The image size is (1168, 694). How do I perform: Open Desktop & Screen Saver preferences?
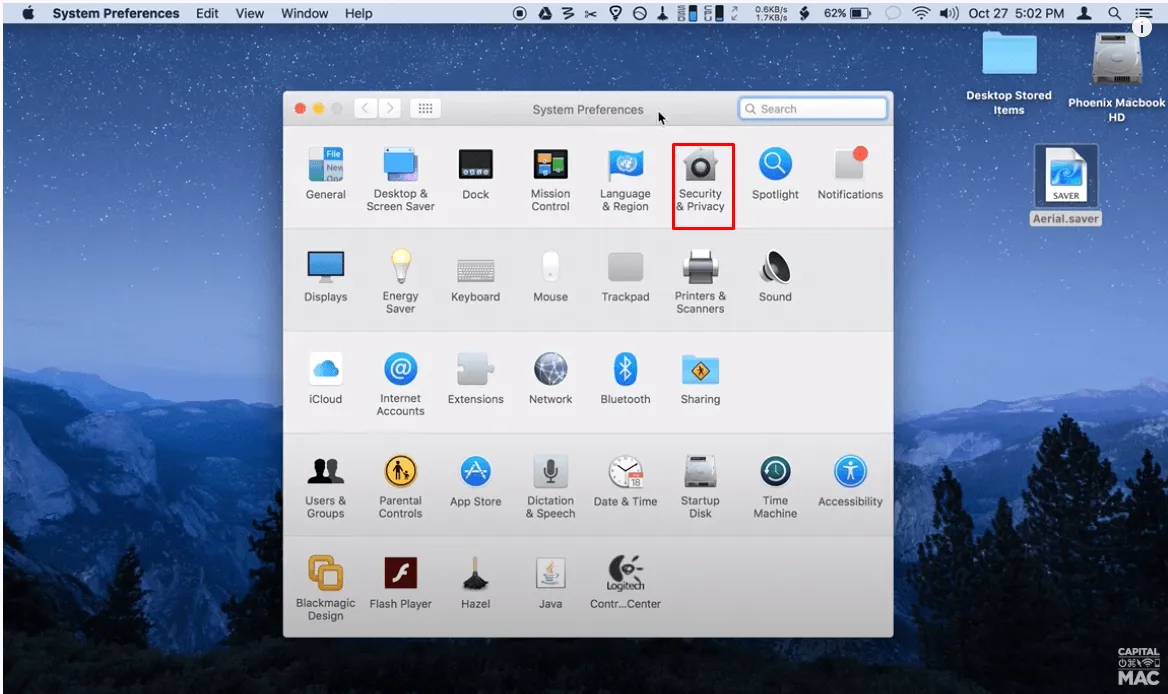click(400, 179)
